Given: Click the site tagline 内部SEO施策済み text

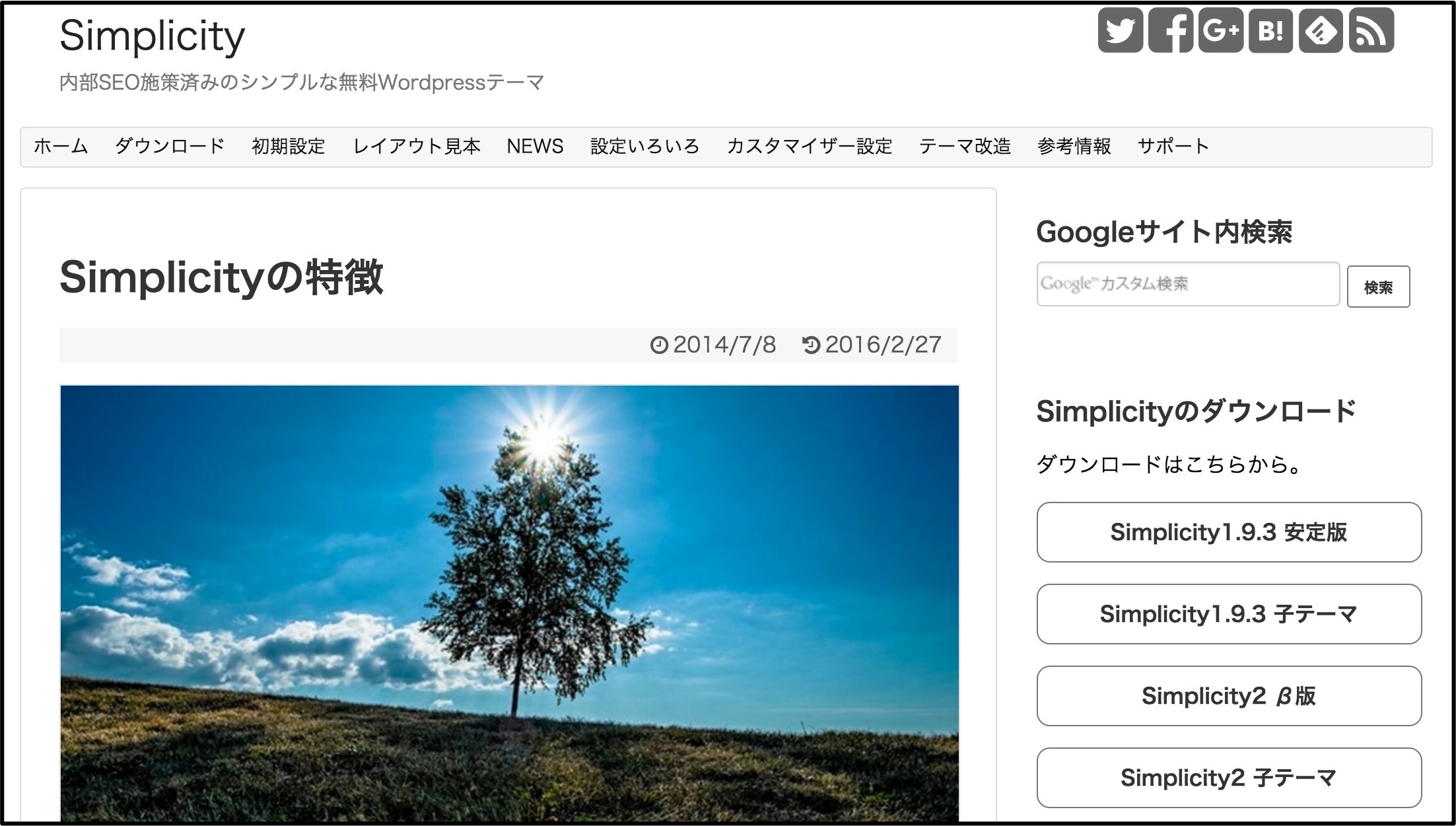Looking at the screenshot, I should tap(302, 83).
